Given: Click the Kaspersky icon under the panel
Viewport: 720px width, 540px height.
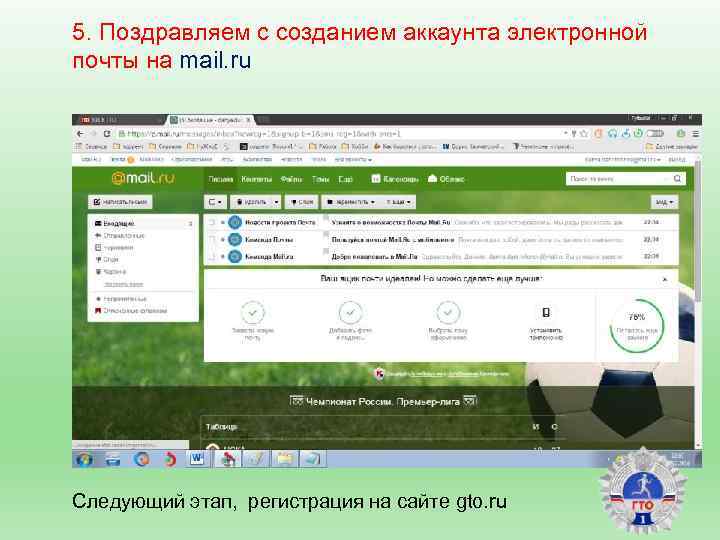Looking at the screenshot, I should (379, 374).
